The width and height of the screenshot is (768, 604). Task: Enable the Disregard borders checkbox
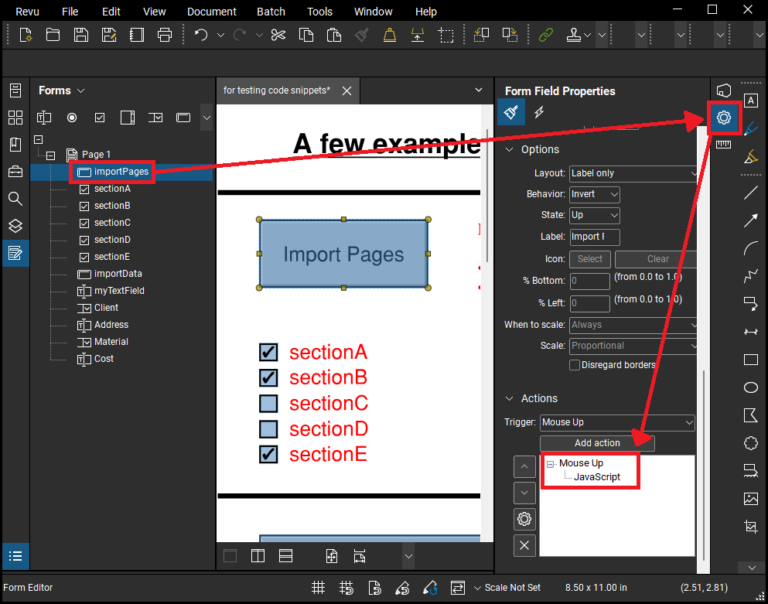click(x=574, y=365)
